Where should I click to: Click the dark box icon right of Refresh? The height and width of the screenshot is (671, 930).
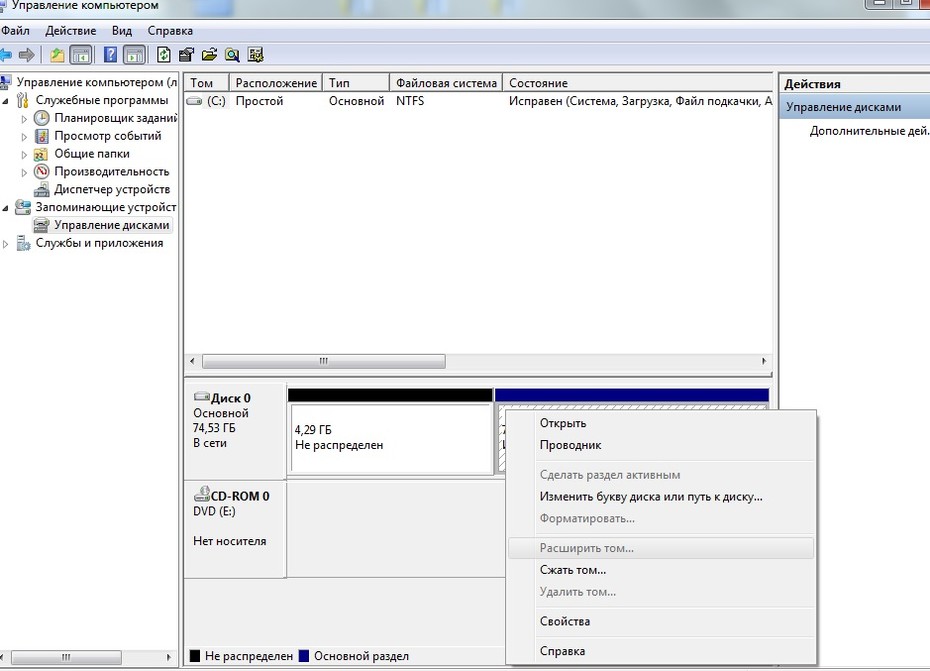click(x=186, y=55)
